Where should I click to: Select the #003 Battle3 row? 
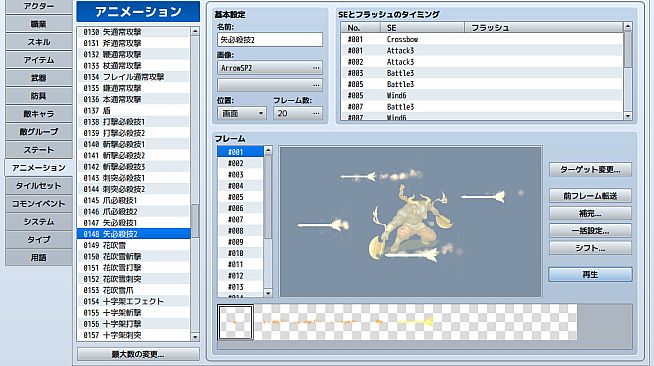point(482,73)
